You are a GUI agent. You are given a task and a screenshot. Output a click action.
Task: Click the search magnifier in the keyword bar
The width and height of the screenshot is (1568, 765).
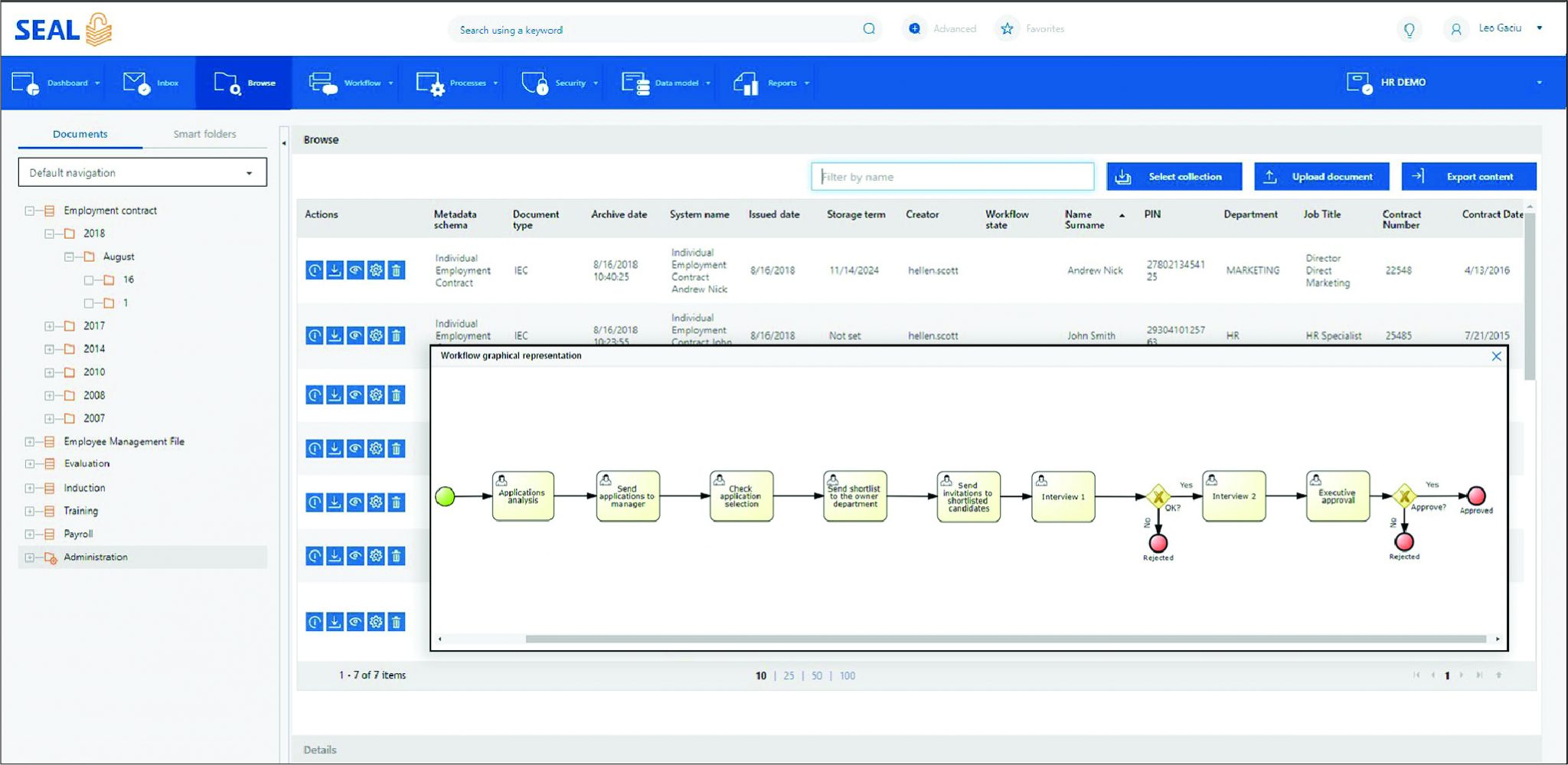coord(868,29)
